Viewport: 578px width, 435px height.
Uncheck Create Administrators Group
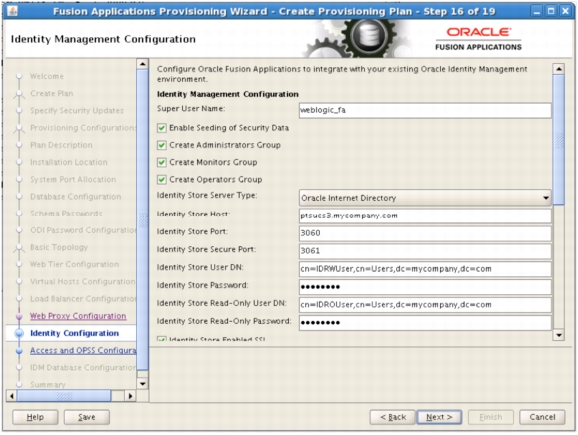click(x=161, y=145)
